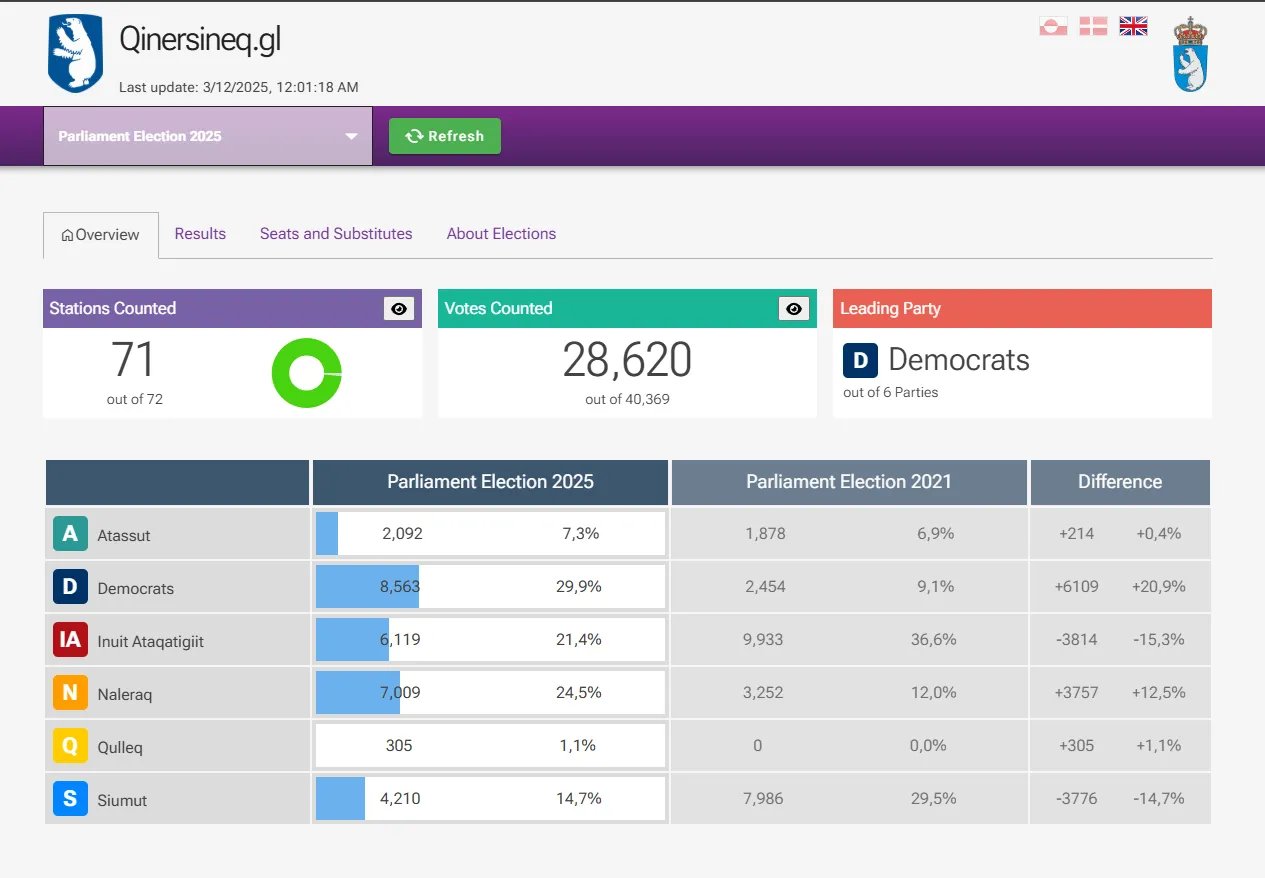Click the Atassut A party badge
The image size is (1265, 878).
click(x=70, y=534)
